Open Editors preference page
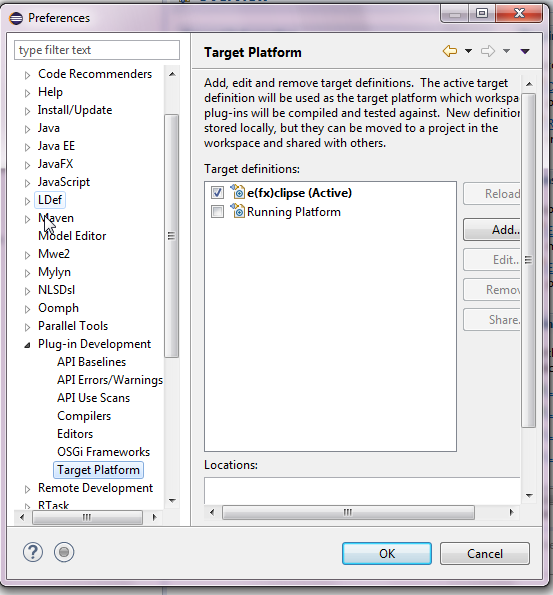This screenshot has width=553, height=595. [75, 434]
